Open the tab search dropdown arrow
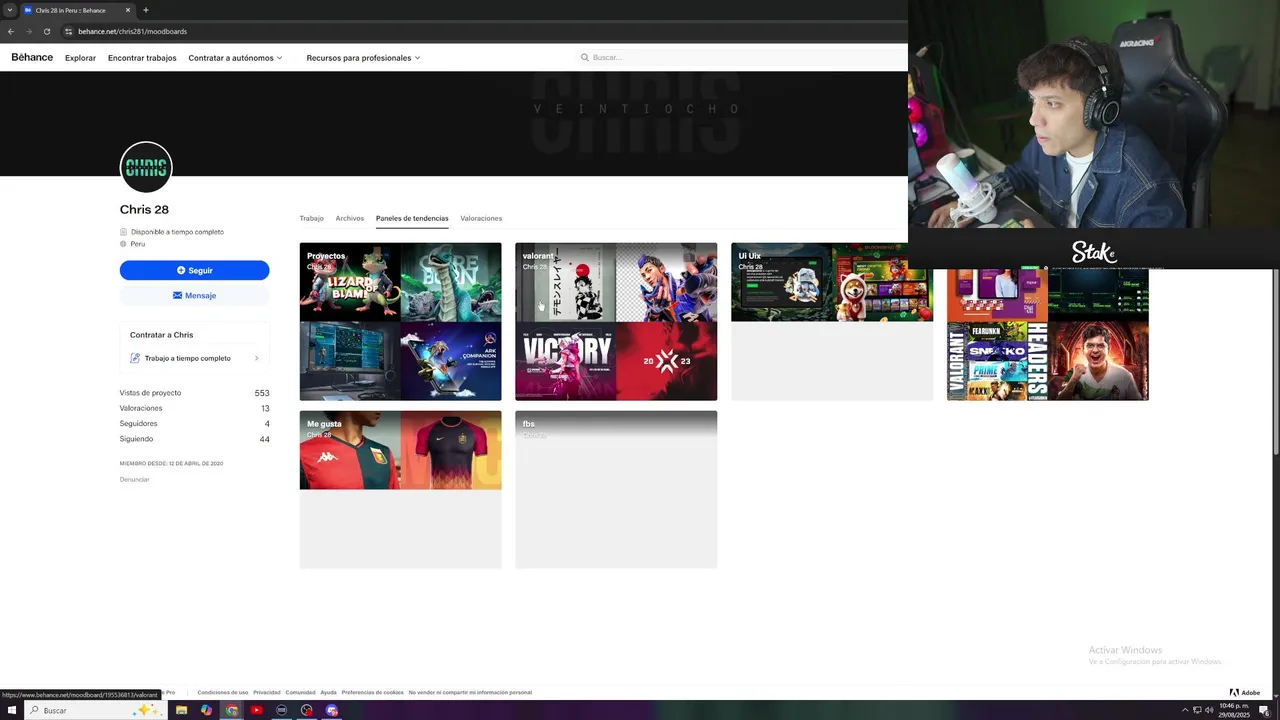Viewport: 1280px width, 720px height. 9,10
